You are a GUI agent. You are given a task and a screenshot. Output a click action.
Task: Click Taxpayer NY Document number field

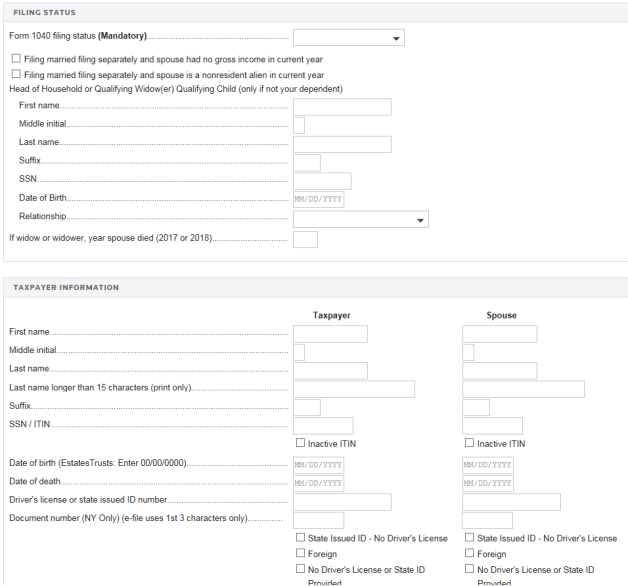pos(318,520)
